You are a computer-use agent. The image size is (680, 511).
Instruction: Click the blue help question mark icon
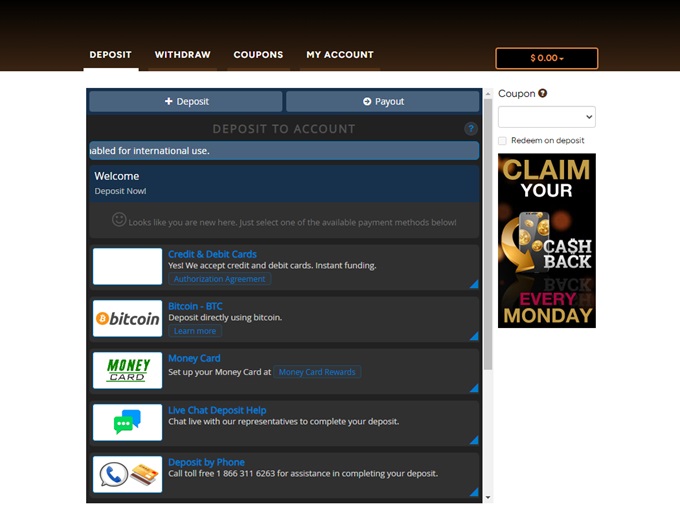(x=471, y=129)
